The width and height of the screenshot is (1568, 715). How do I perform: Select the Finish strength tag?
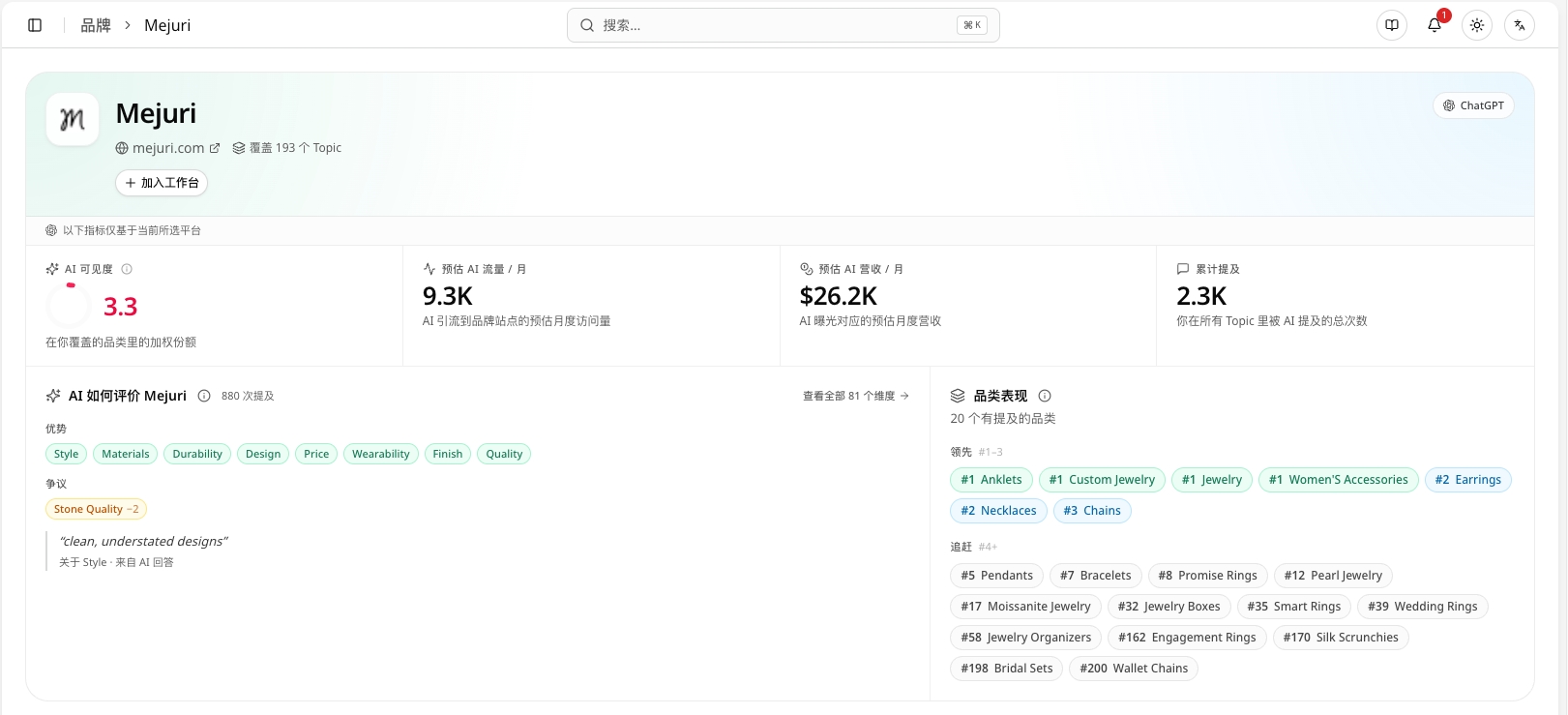[x=448, y=454]
